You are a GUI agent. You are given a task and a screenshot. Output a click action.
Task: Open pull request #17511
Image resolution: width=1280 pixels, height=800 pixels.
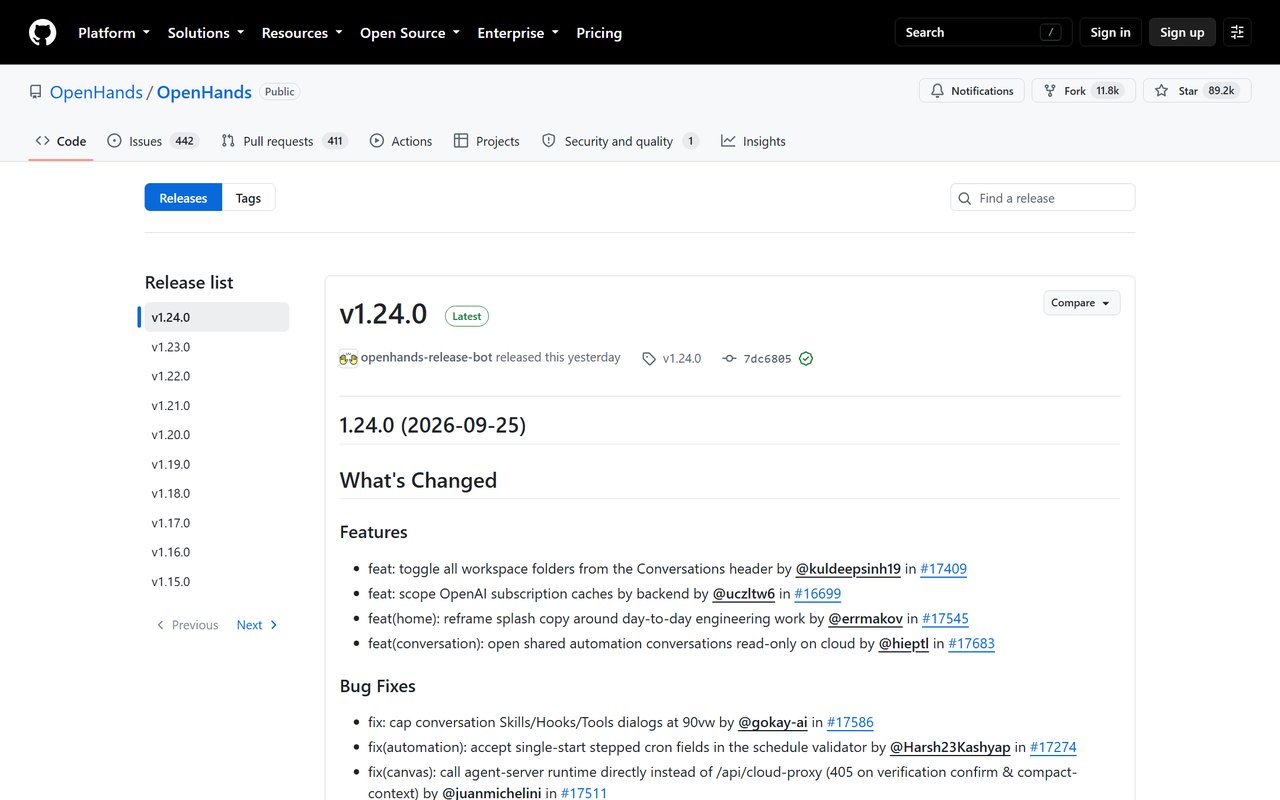coord(584,793)
